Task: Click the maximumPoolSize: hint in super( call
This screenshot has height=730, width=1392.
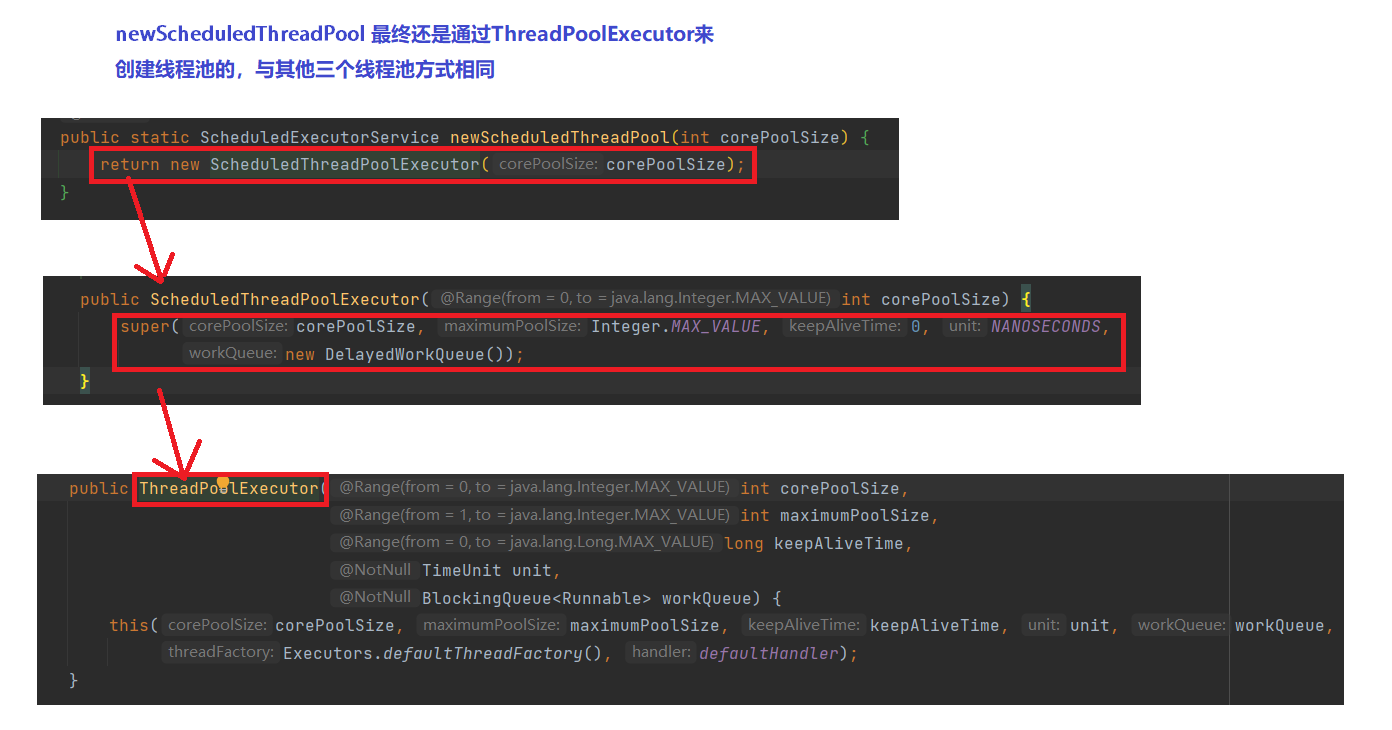Action: tap(512, 326)
